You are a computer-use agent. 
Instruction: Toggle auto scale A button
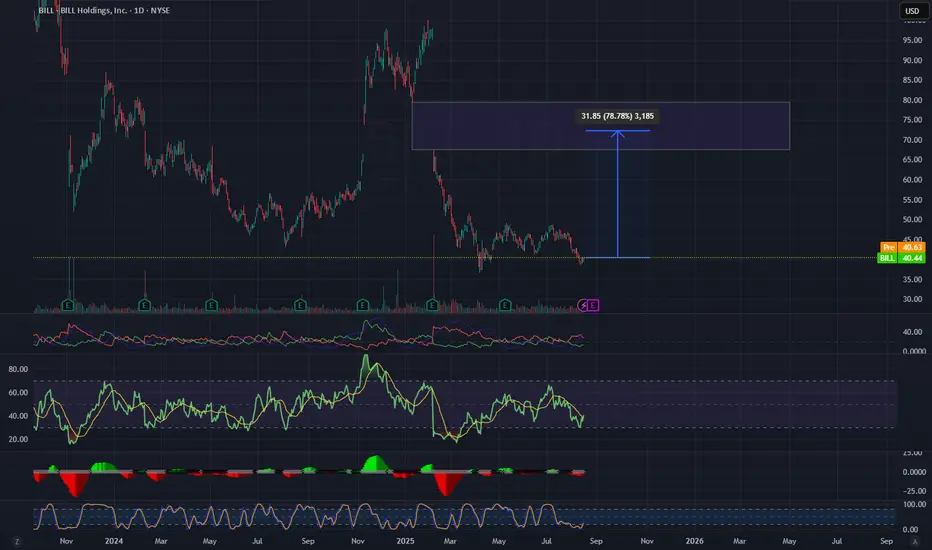(x=915, y=542)
